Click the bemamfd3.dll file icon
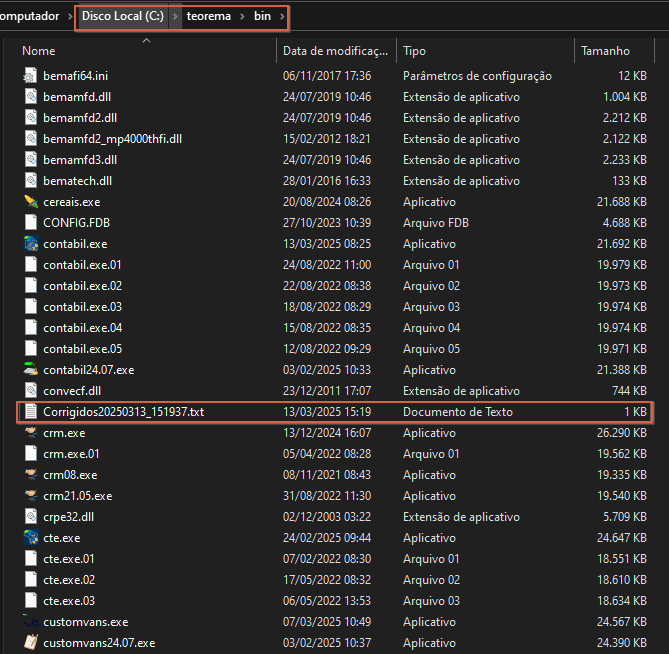The image size is (669, 654). click(30, 160)
